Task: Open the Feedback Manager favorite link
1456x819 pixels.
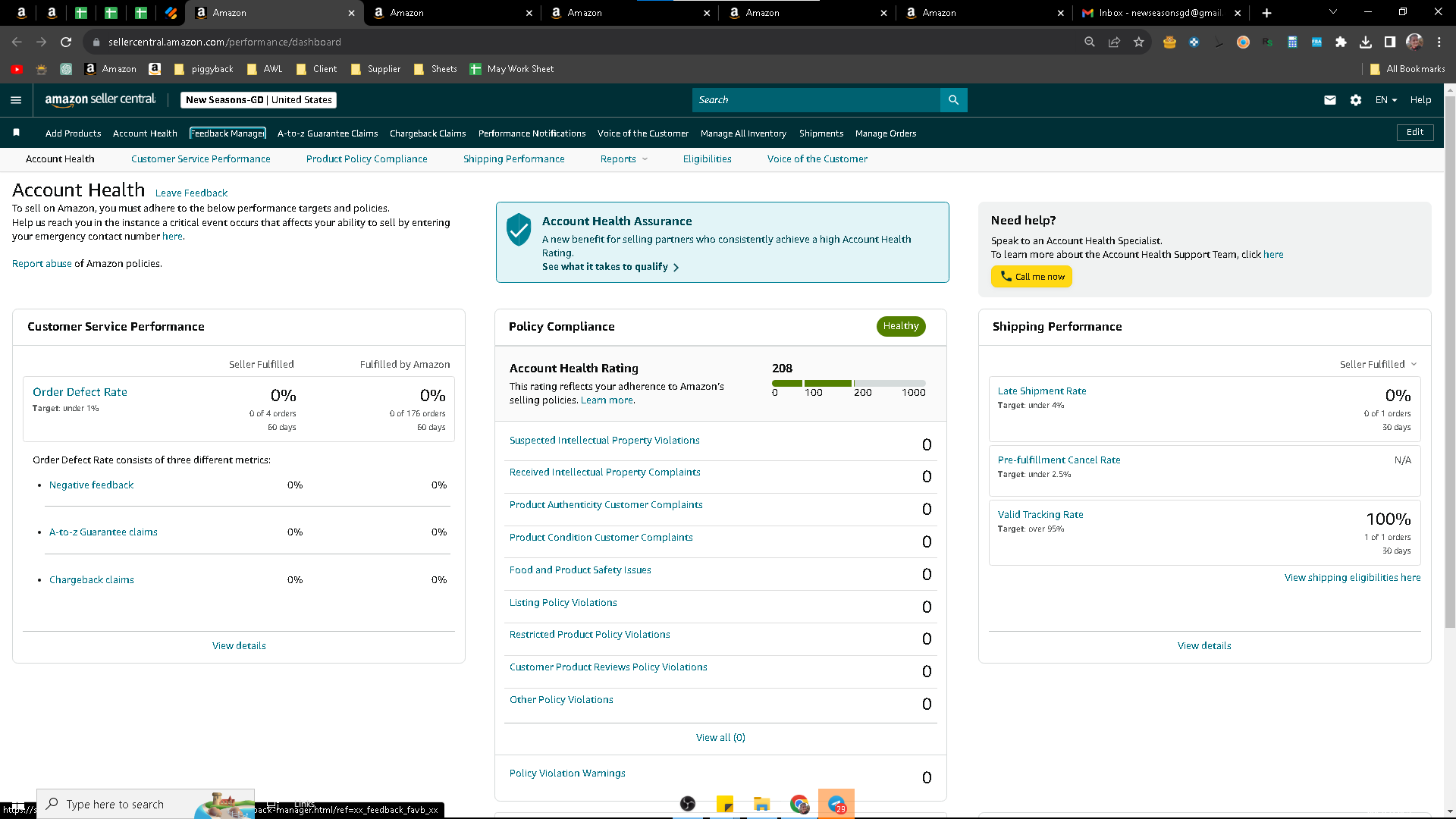Action: tap(227, 133)
